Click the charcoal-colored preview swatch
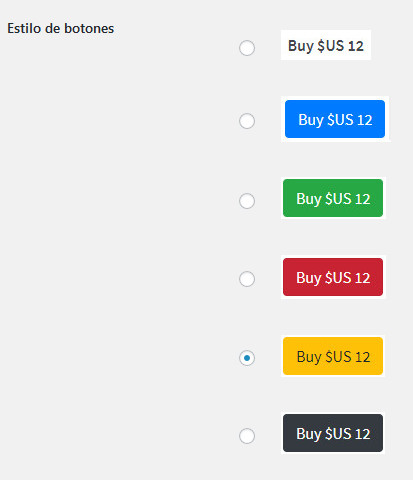413x480 pixels. pyautogui.click(x=333, y=433)
